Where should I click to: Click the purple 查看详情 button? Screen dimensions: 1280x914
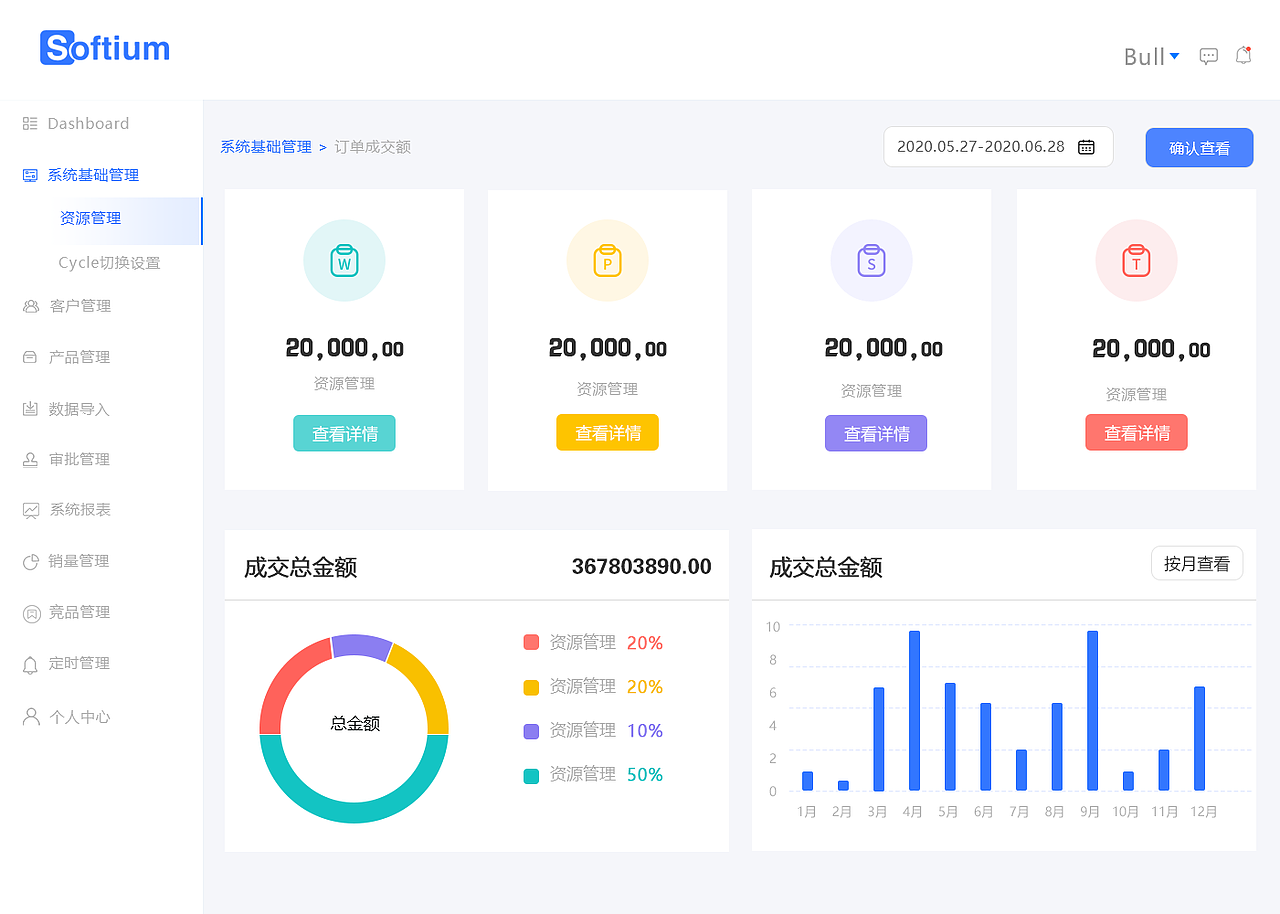pyautogui.click(x=876, y=433)
